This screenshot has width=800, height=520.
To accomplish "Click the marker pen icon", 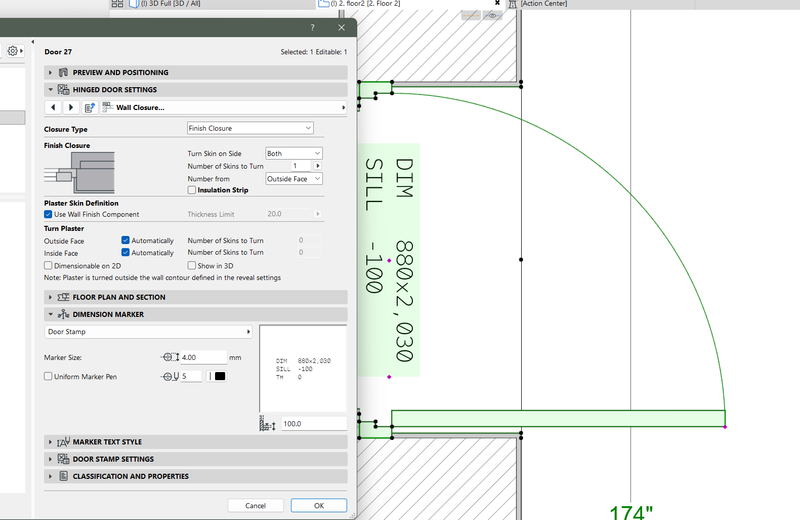I will pos(169,376).
